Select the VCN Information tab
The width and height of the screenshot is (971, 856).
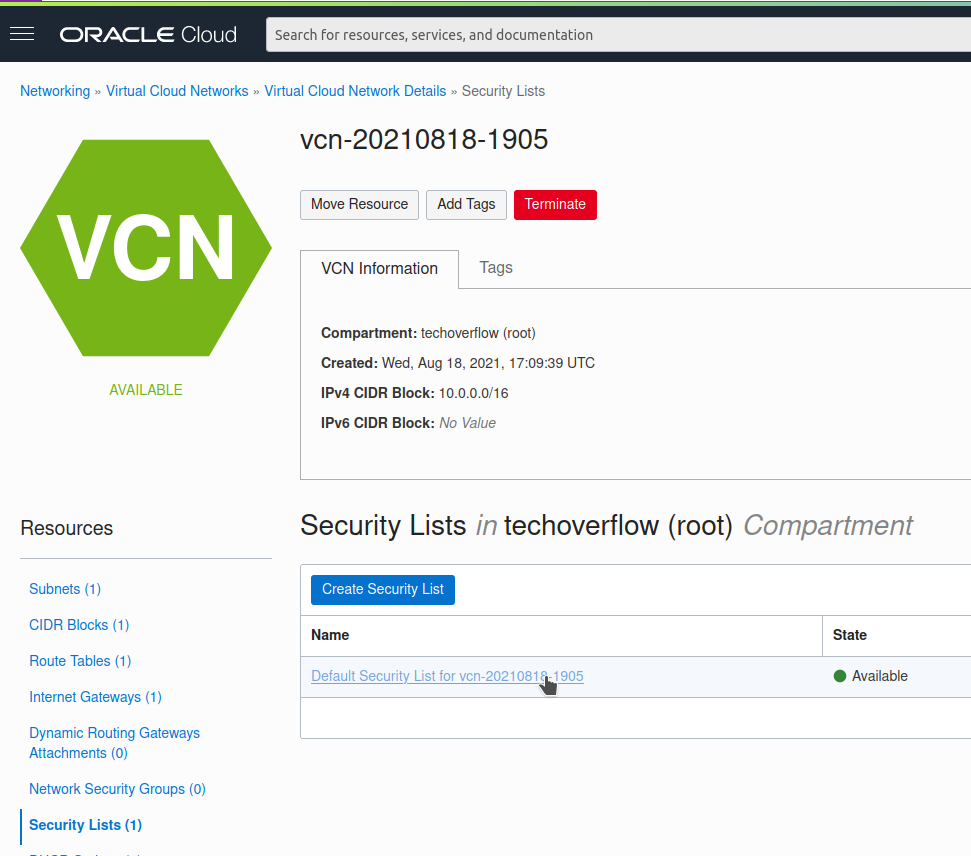pyautogui.click(x=380, y=269)
